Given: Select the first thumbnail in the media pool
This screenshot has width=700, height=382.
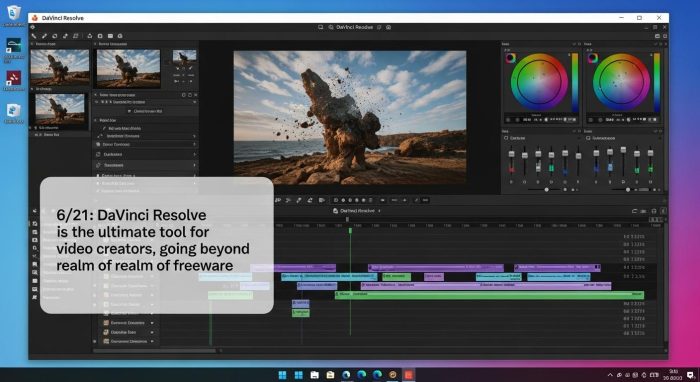Looking at the screenshot, I should pos(60,67).
